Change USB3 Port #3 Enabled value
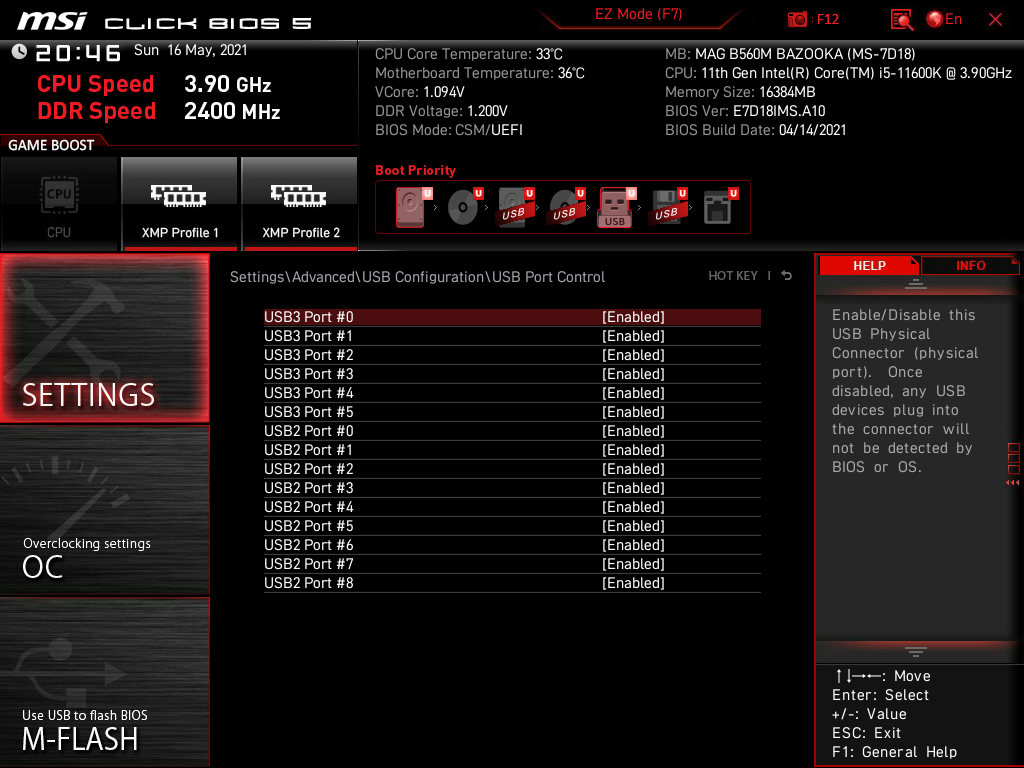 [633, 374]
